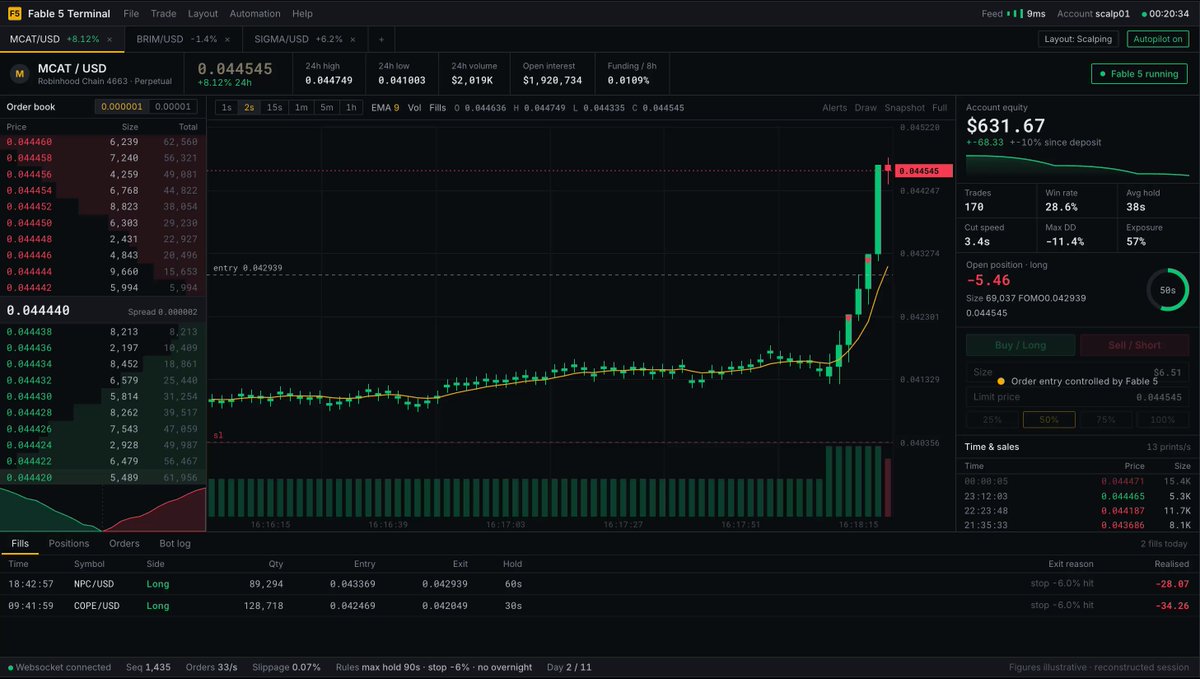Open the Positions tab
Screen dimensions: 1200x679
pos(69,544)
